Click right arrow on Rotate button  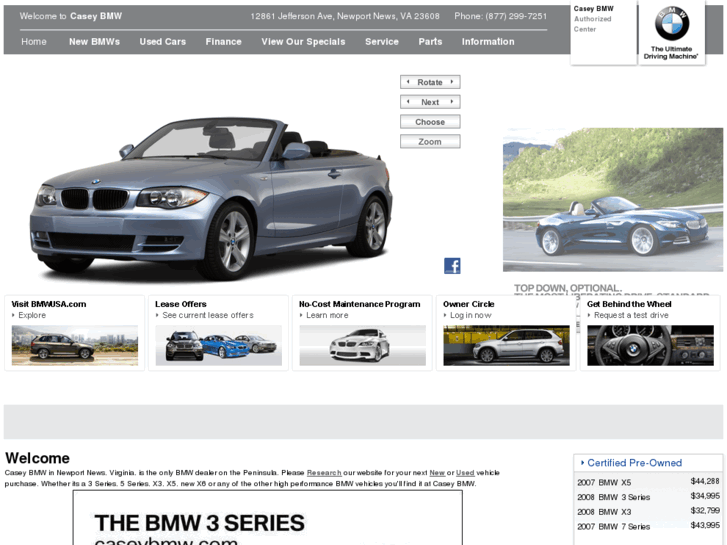[452, 82]
